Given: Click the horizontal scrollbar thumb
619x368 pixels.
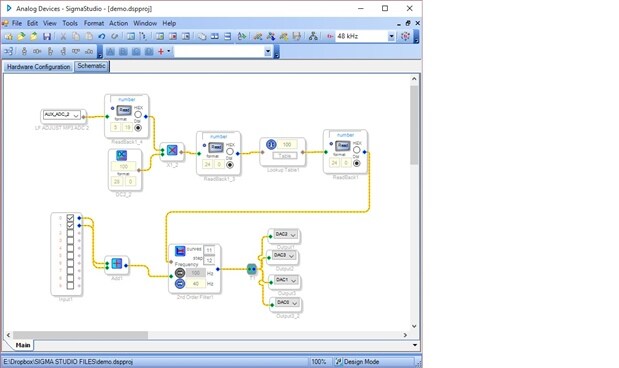Looking at the screenshot, I should [80, 335].
